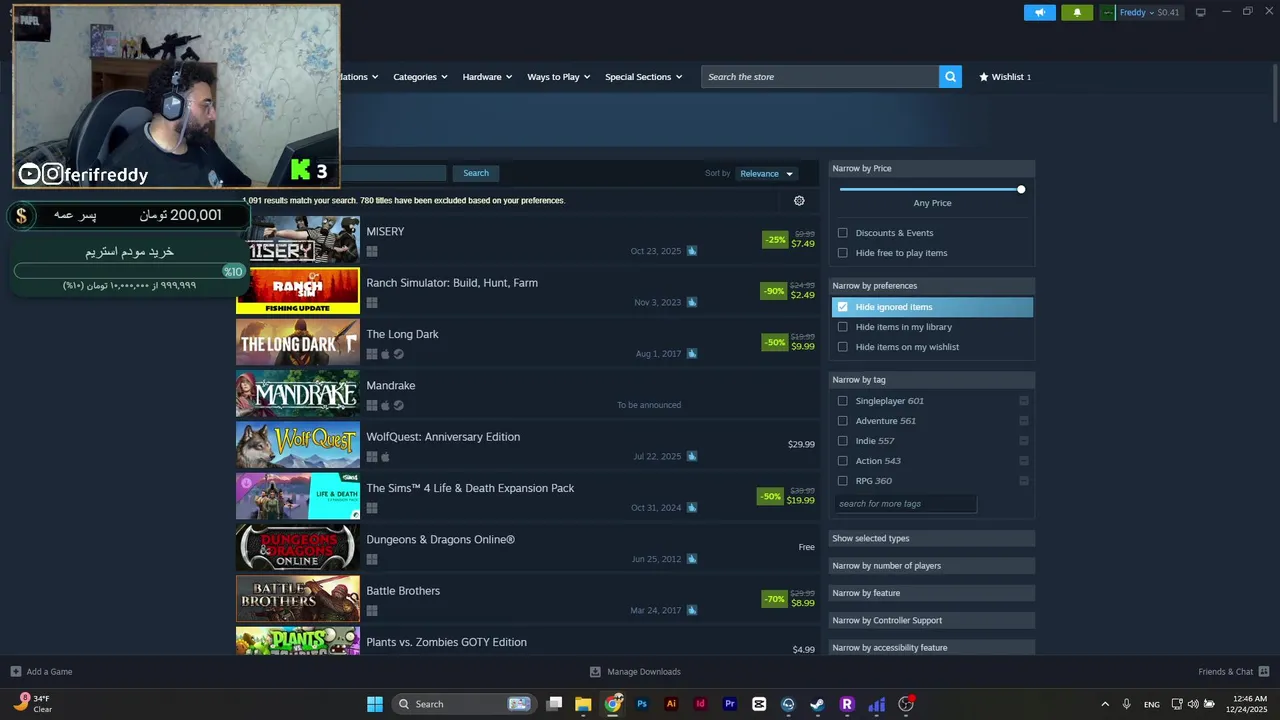This screenshot has height=720, width=1280.
Task: Open Friends & Chat icon
Action: (1264, 672)
